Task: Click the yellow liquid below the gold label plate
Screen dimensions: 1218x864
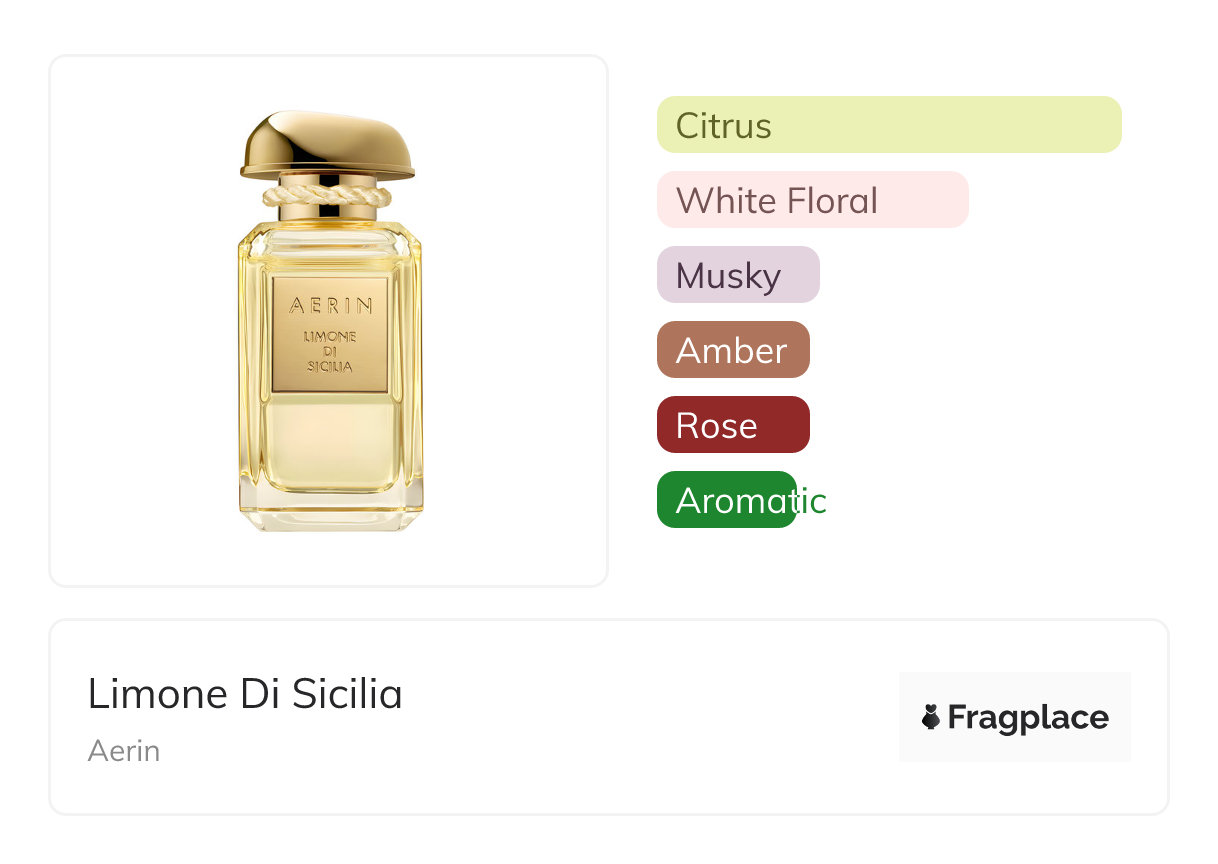Action: 330,440
